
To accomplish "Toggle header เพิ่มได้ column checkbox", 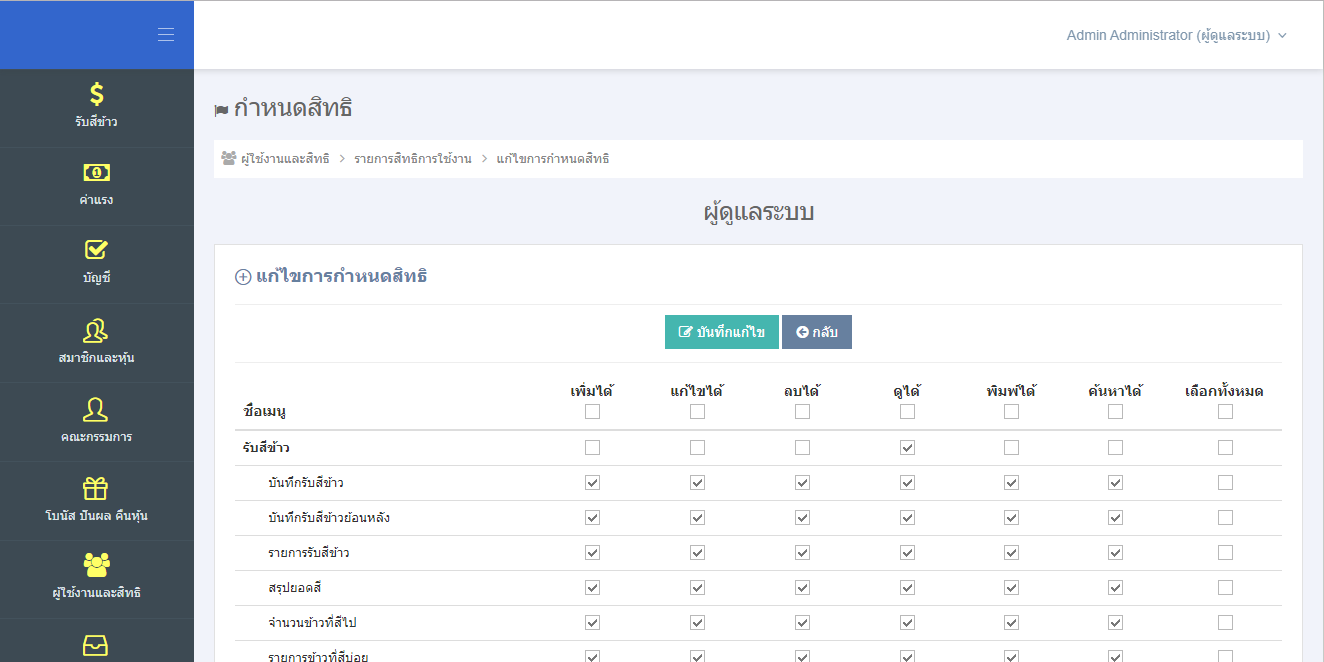I will click(x=592, y=412).
